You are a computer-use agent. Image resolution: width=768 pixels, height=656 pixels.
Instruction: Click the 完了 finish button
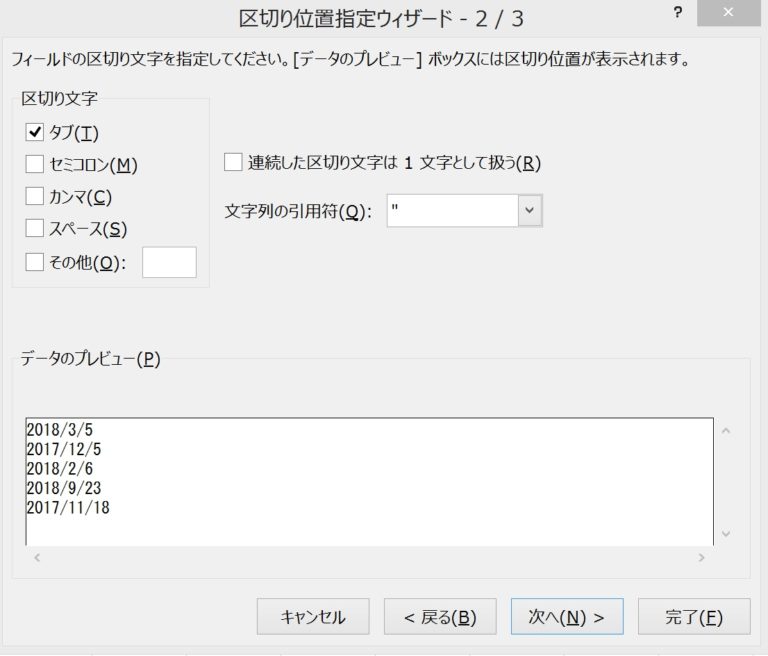[694, 617]
